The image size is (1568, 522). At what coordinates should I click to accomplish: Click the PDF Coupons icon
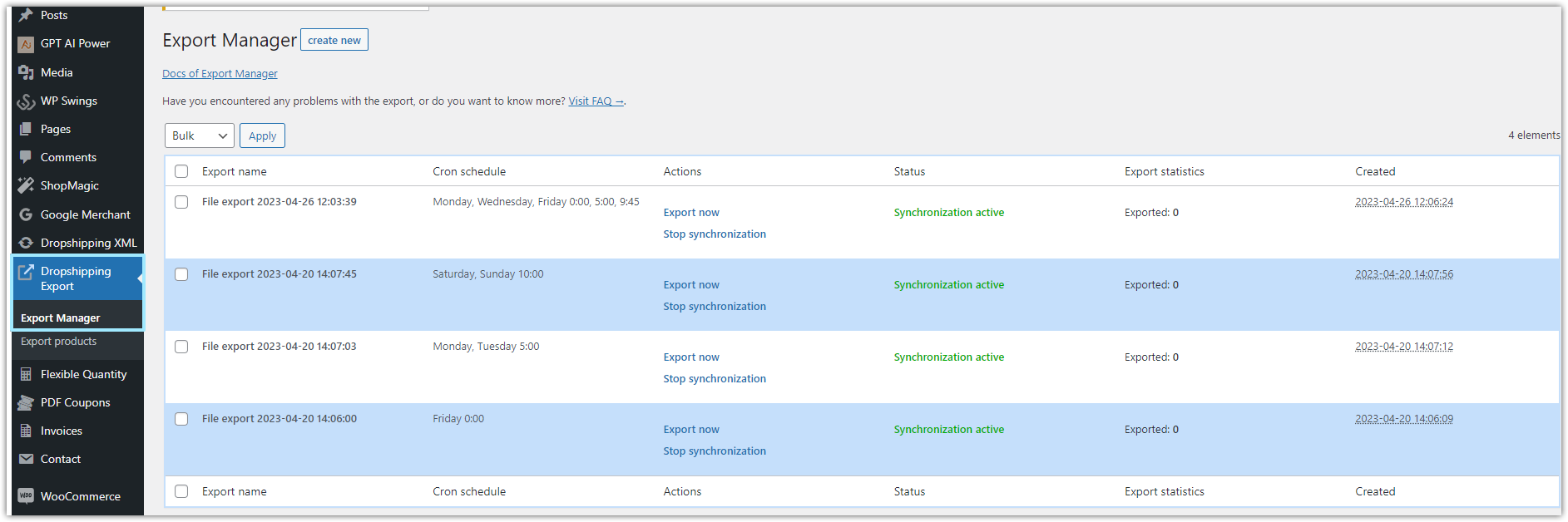click(26, 402)
